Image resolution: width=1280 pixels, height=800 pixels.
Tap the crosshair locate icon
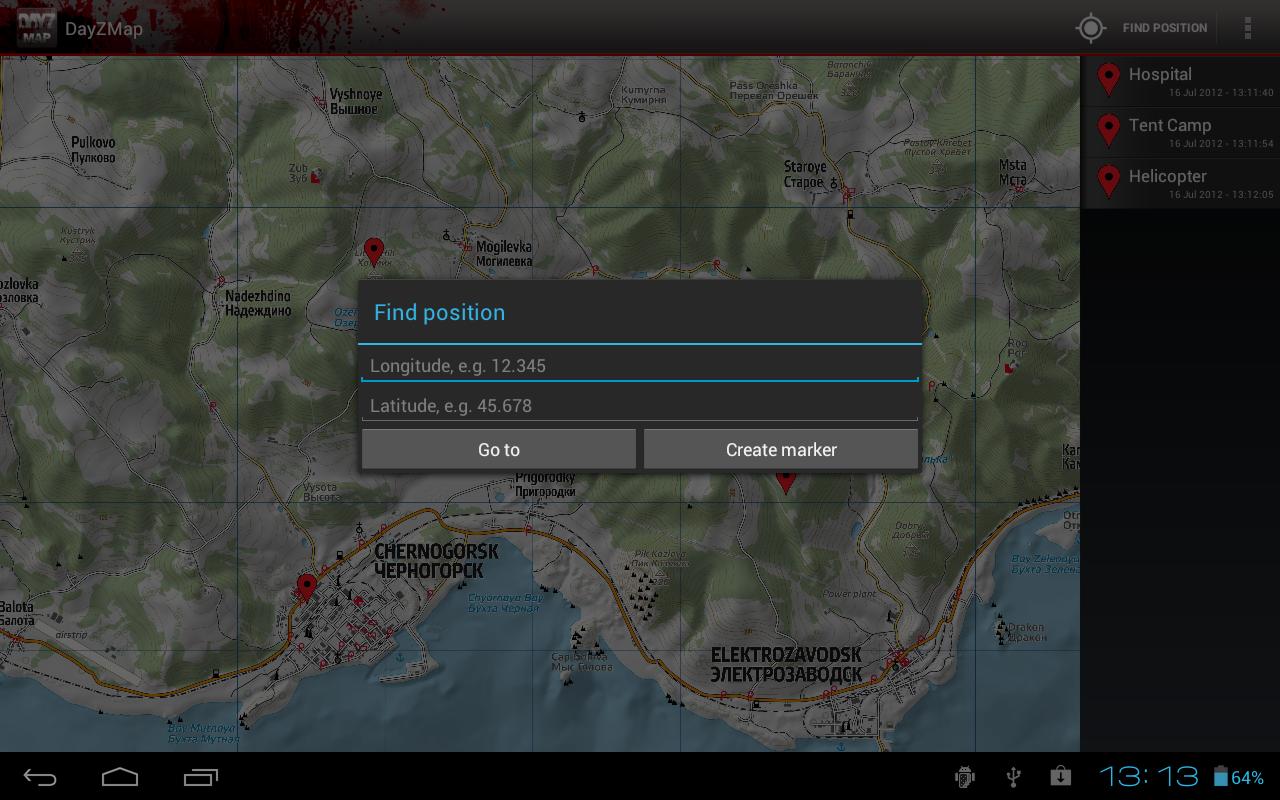pos(1090,28)
